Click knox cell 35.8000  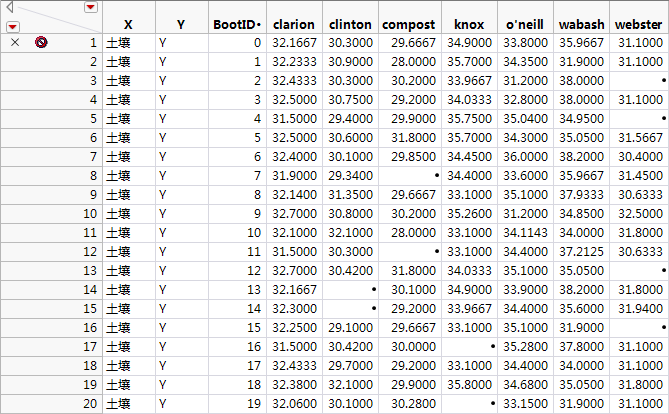click(x=469, y=385)
